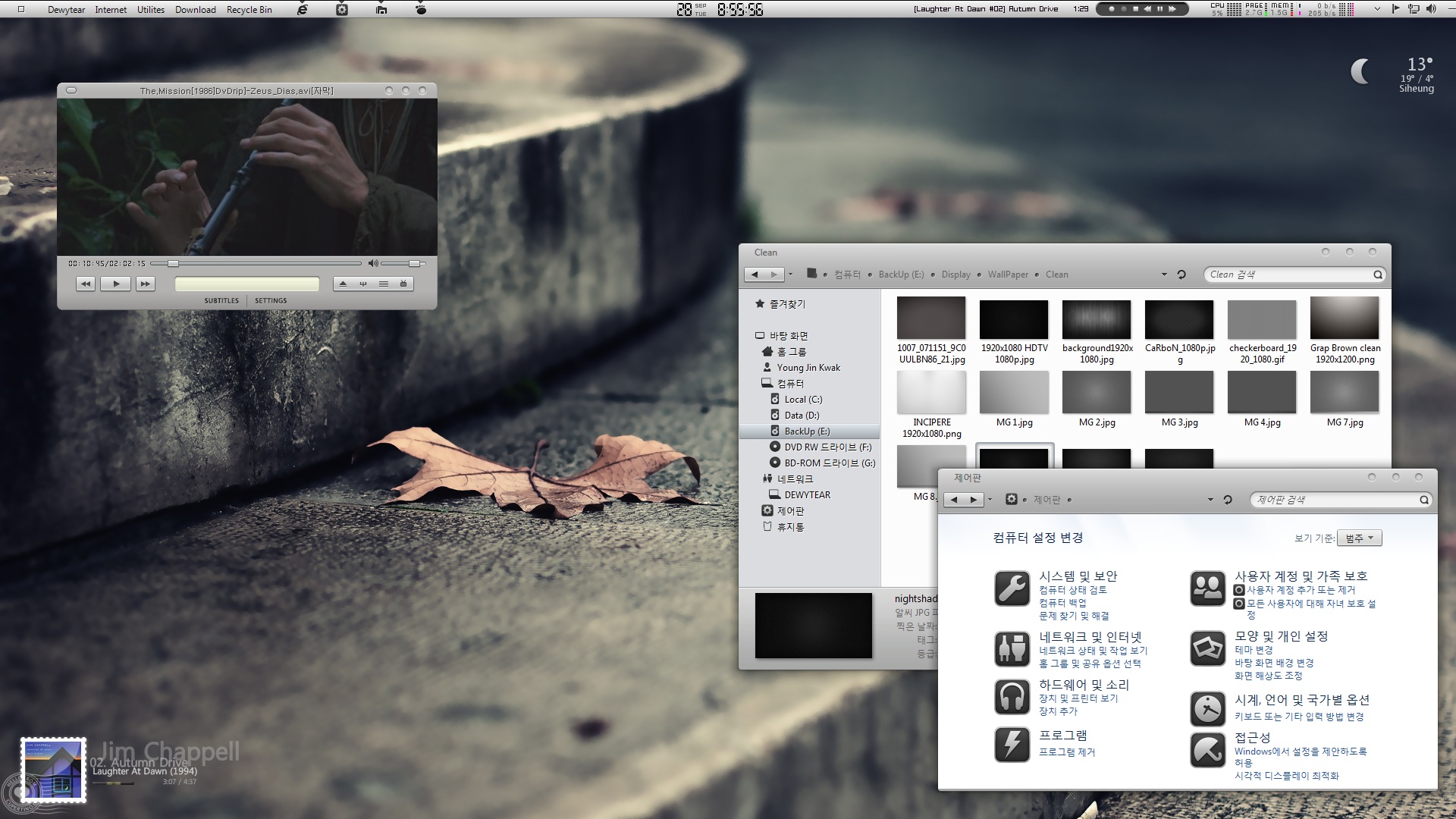Viewport: 1456px width, 819px height.
Task: Expand hidden tray icons chevron
Action: pyautogui.click(x=1377, y=9)
